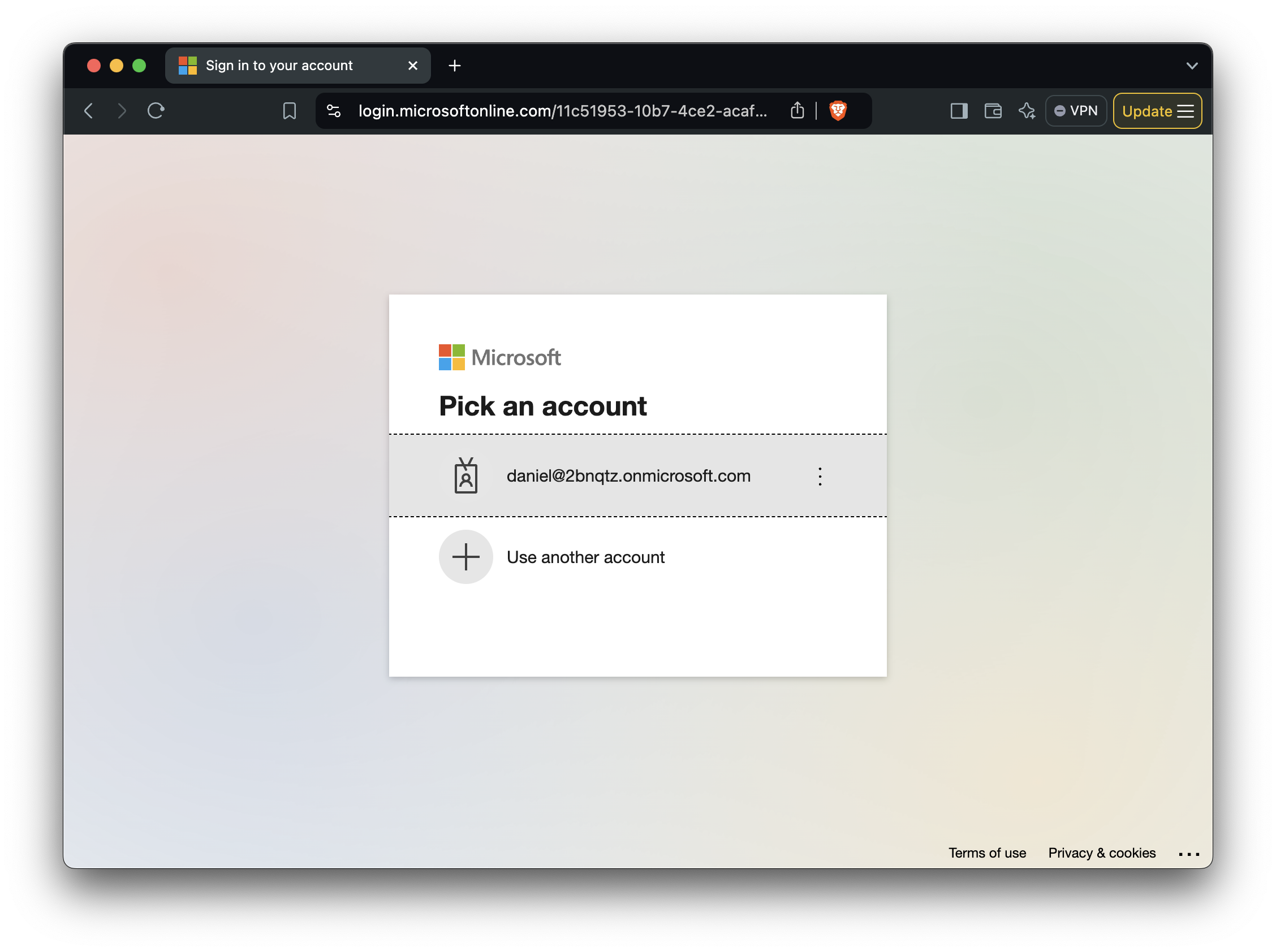Open the Brave Wallet icon
The image size is (1276, 952).
pos(992,111)
